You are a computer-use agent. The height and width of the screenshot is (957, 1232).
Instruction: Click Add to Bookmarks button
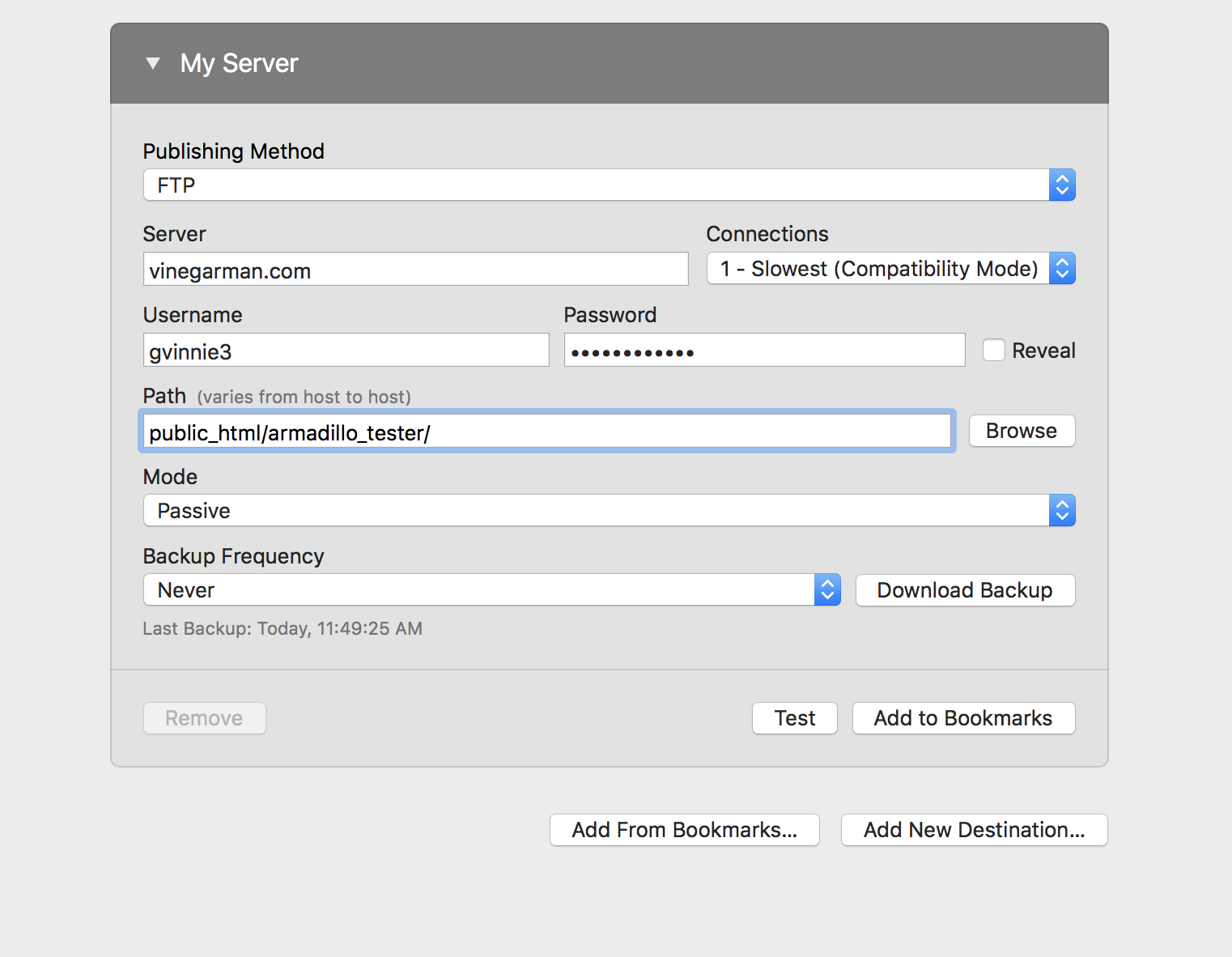click(963, 718)
